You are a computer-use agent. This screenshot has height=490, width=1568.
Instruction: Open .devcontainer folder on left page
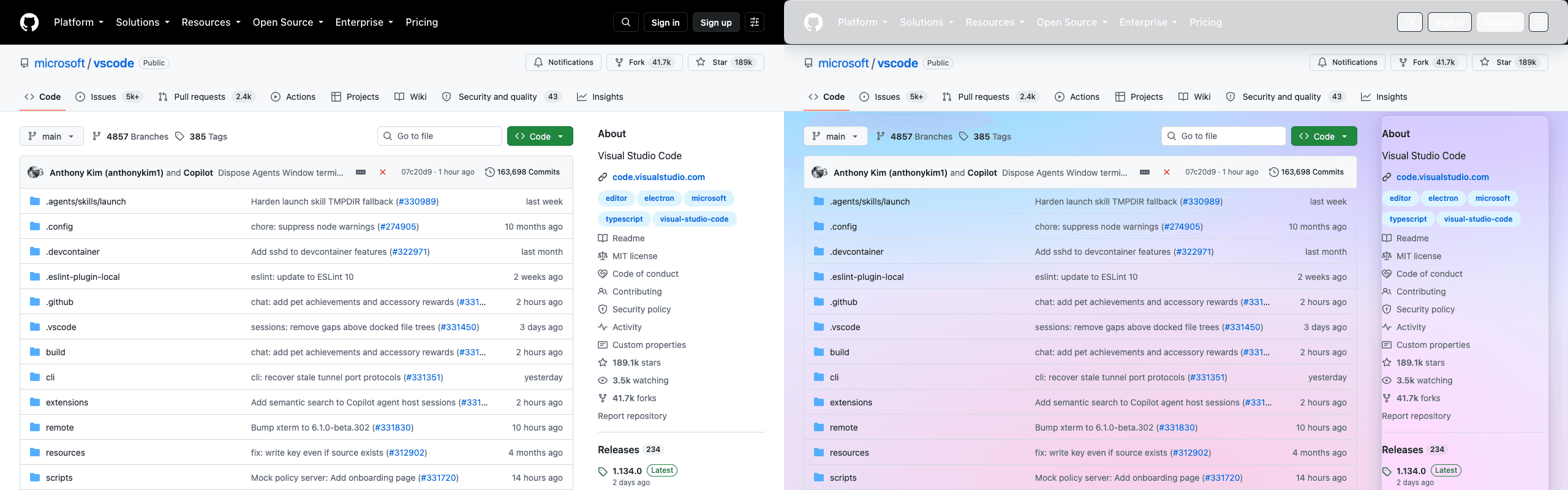pyautogui.click(x=72, y=252)
